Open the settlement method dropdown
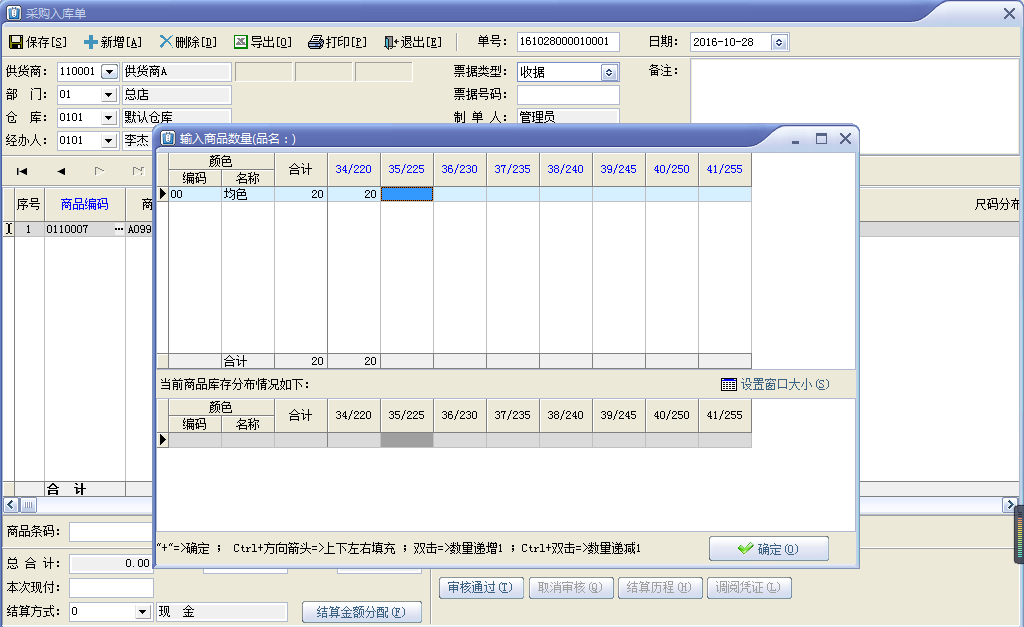The image size is (1024, 627). [142, 611]
